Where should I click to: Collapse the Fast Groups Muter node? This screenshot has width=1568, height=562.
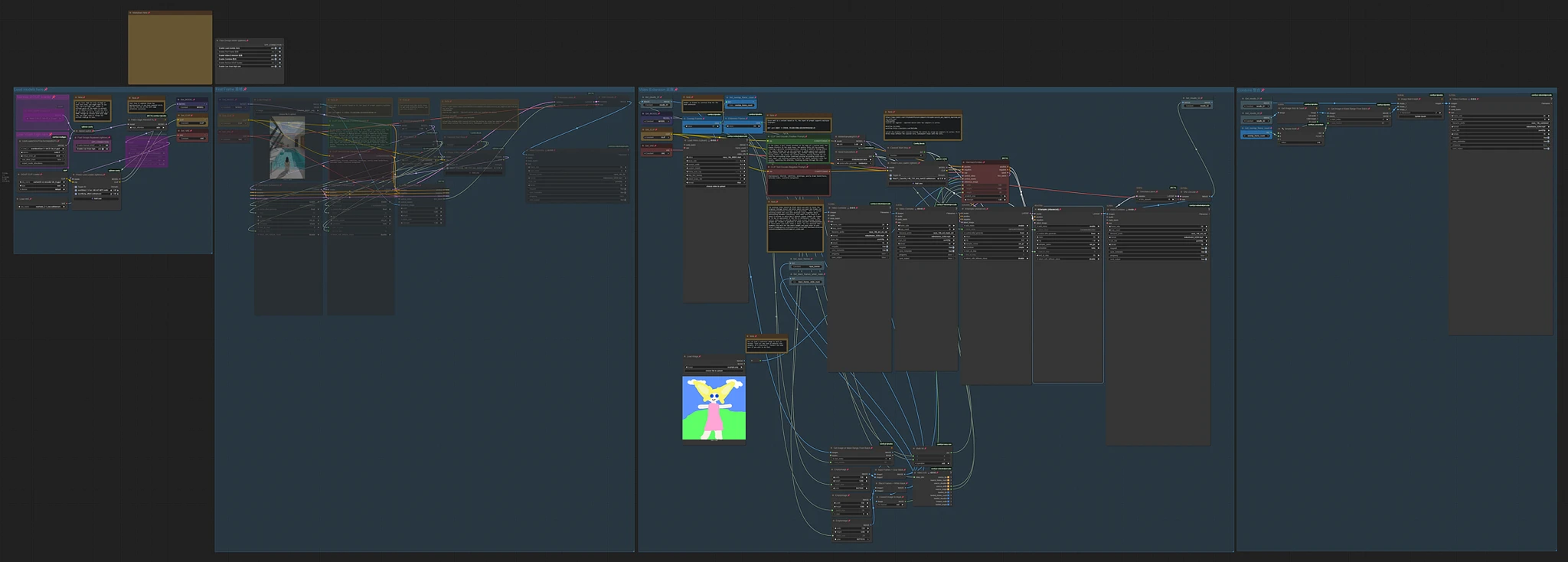point(218,41)
